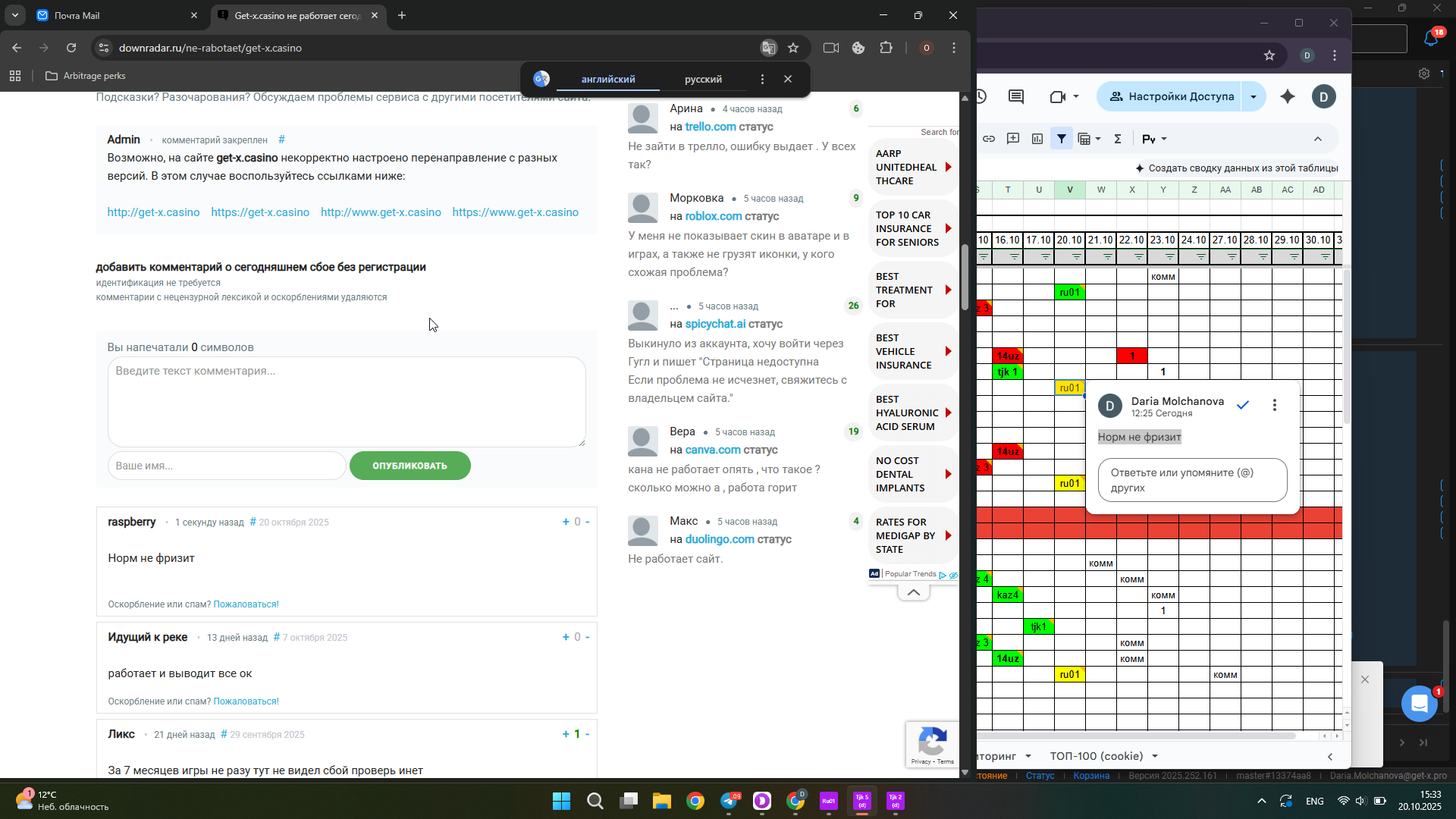Click the insert chart icon

[1037, 139]
